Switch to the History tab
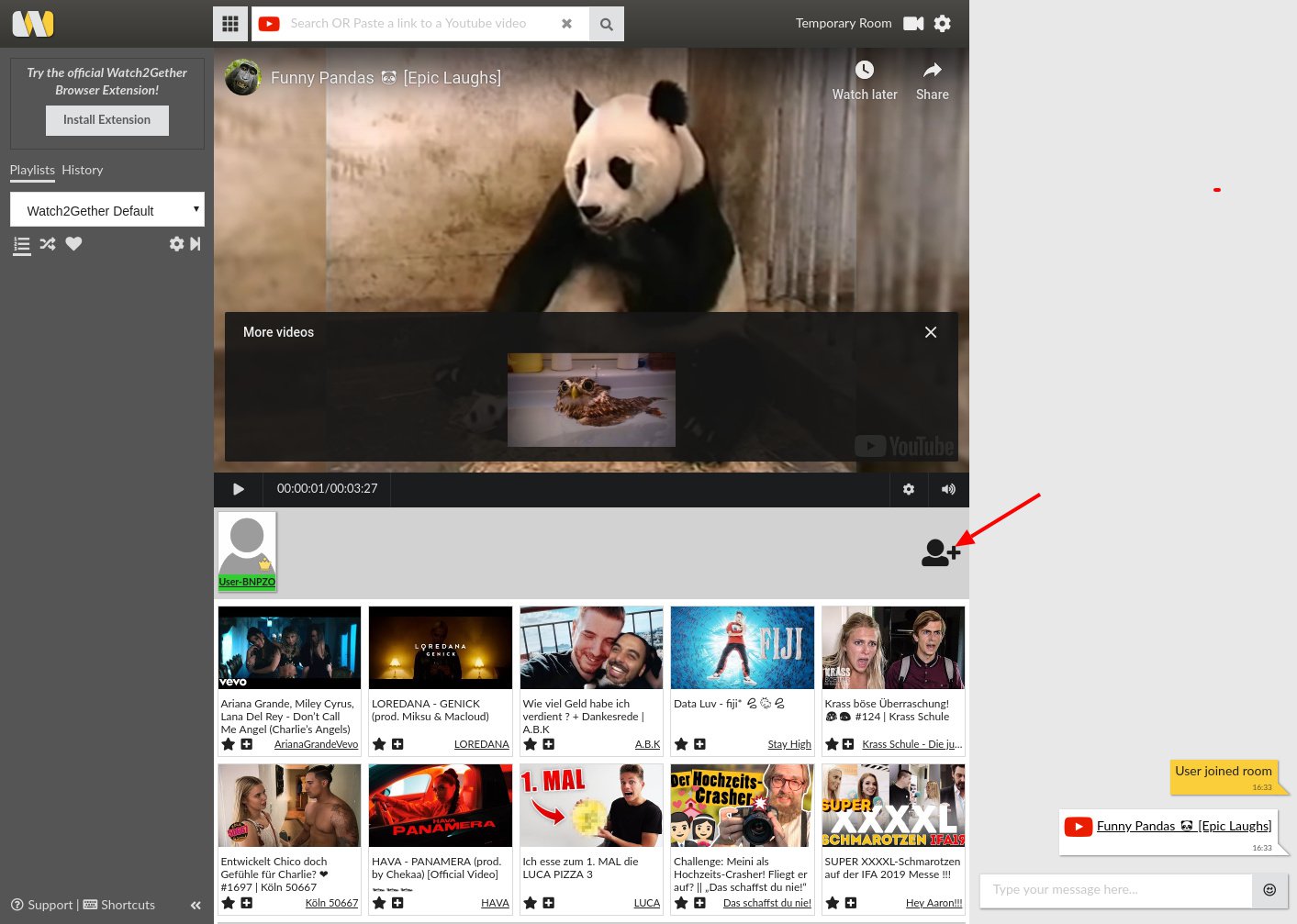Viewport: 1297px width, 924px height. [x=82, y=170]
